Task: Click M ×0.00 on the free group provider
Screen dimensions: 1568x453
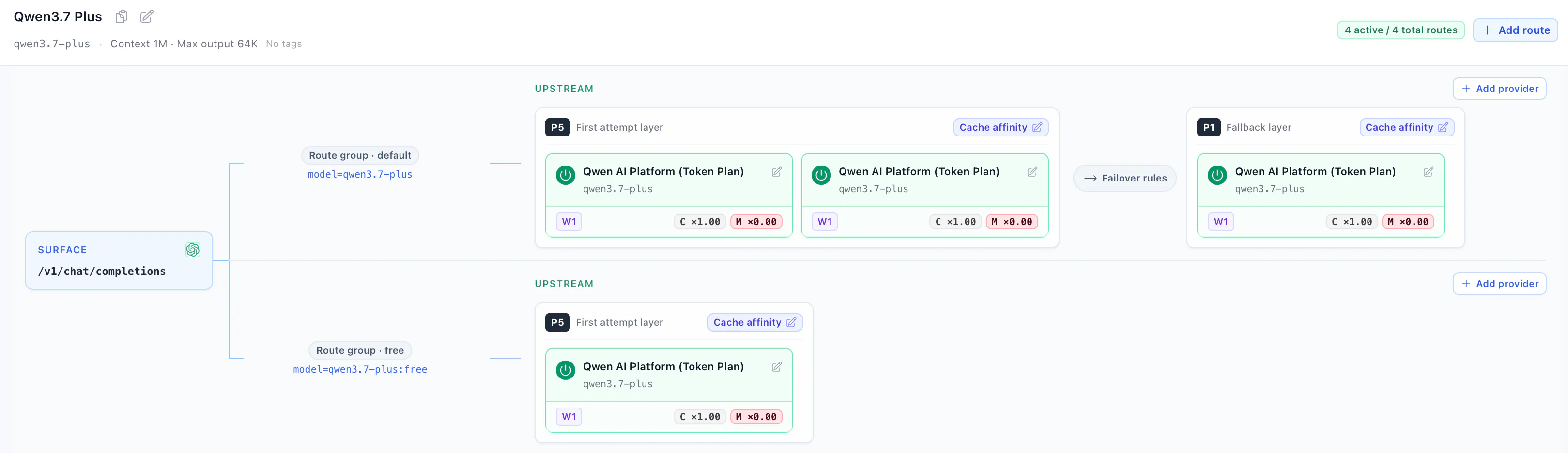Action: coord(756,417)
